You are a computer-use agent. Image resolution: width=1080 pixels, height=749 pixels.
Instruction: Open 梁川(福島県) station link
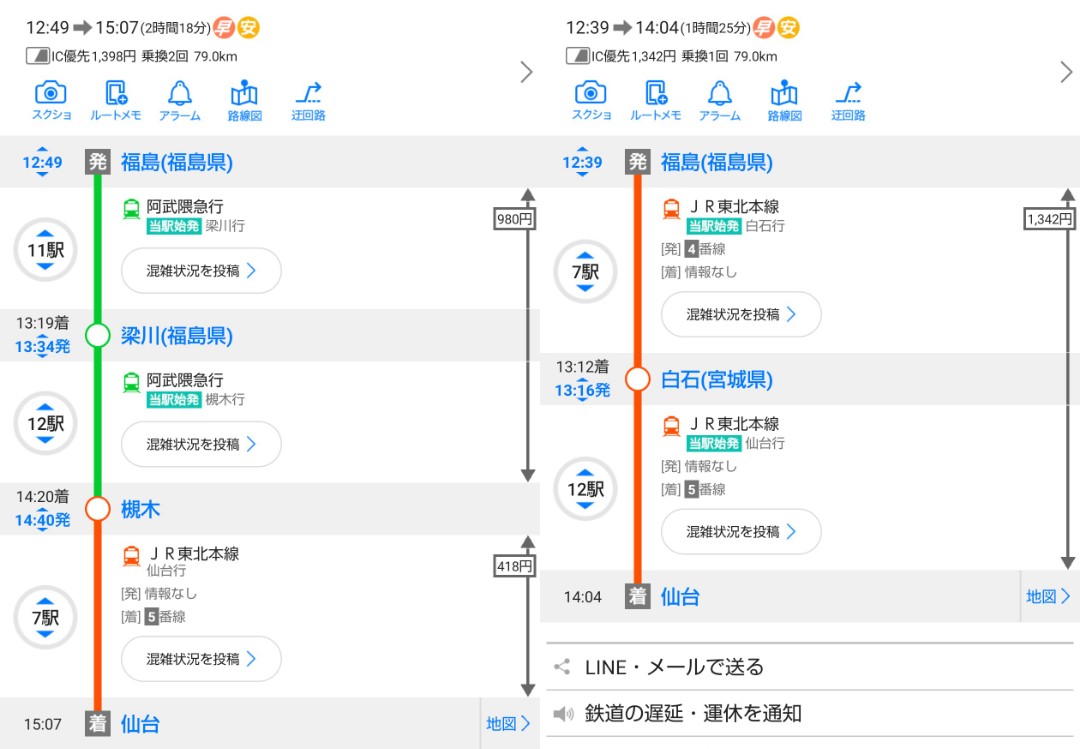(177, 336)
